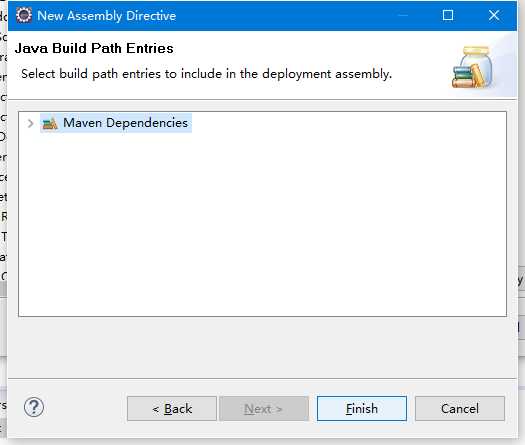Expand the Maven Dependencies tree node
Image resolution: width=525 pixels, height=445 pixels.
pos(30,124)
